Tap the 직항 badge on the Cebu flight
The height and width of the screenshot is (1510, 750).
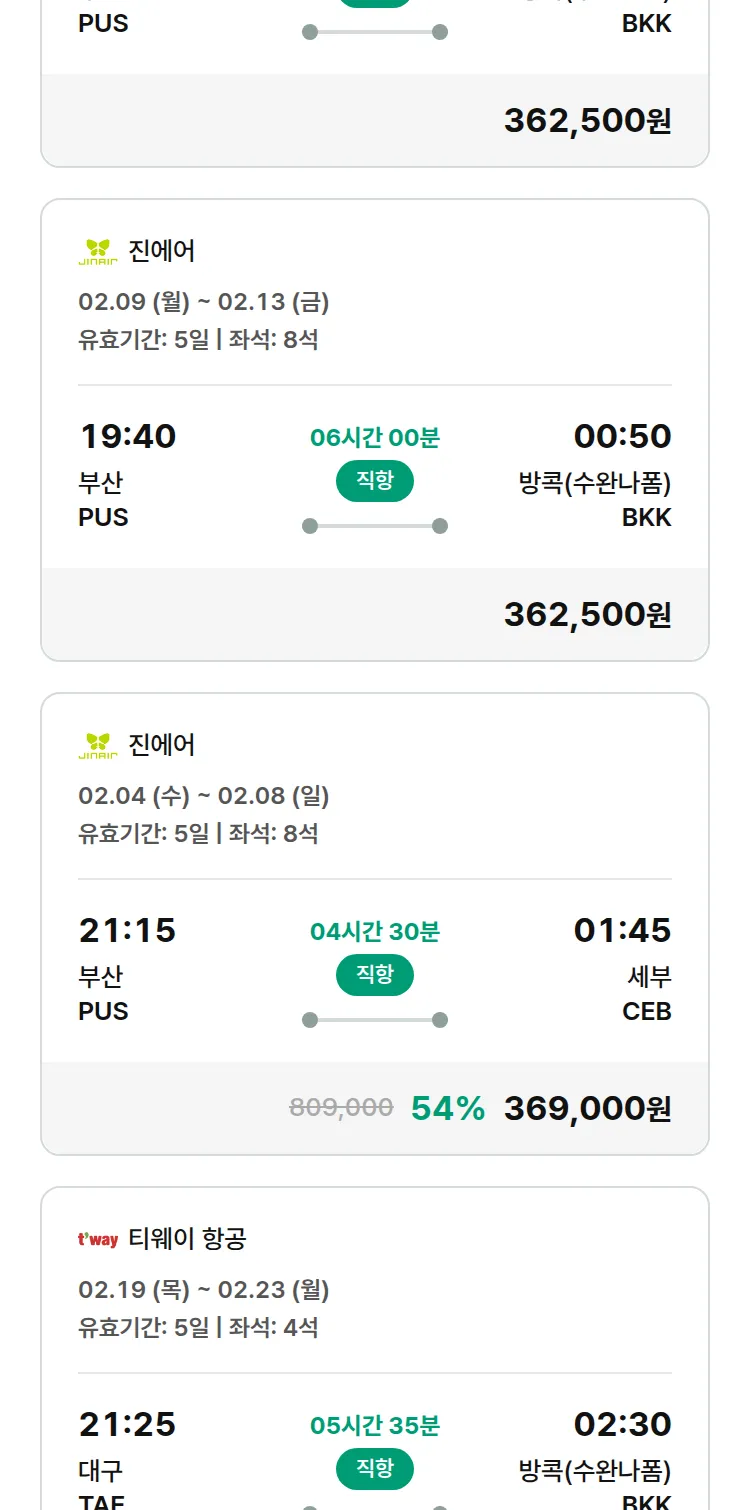coord(374,975)
